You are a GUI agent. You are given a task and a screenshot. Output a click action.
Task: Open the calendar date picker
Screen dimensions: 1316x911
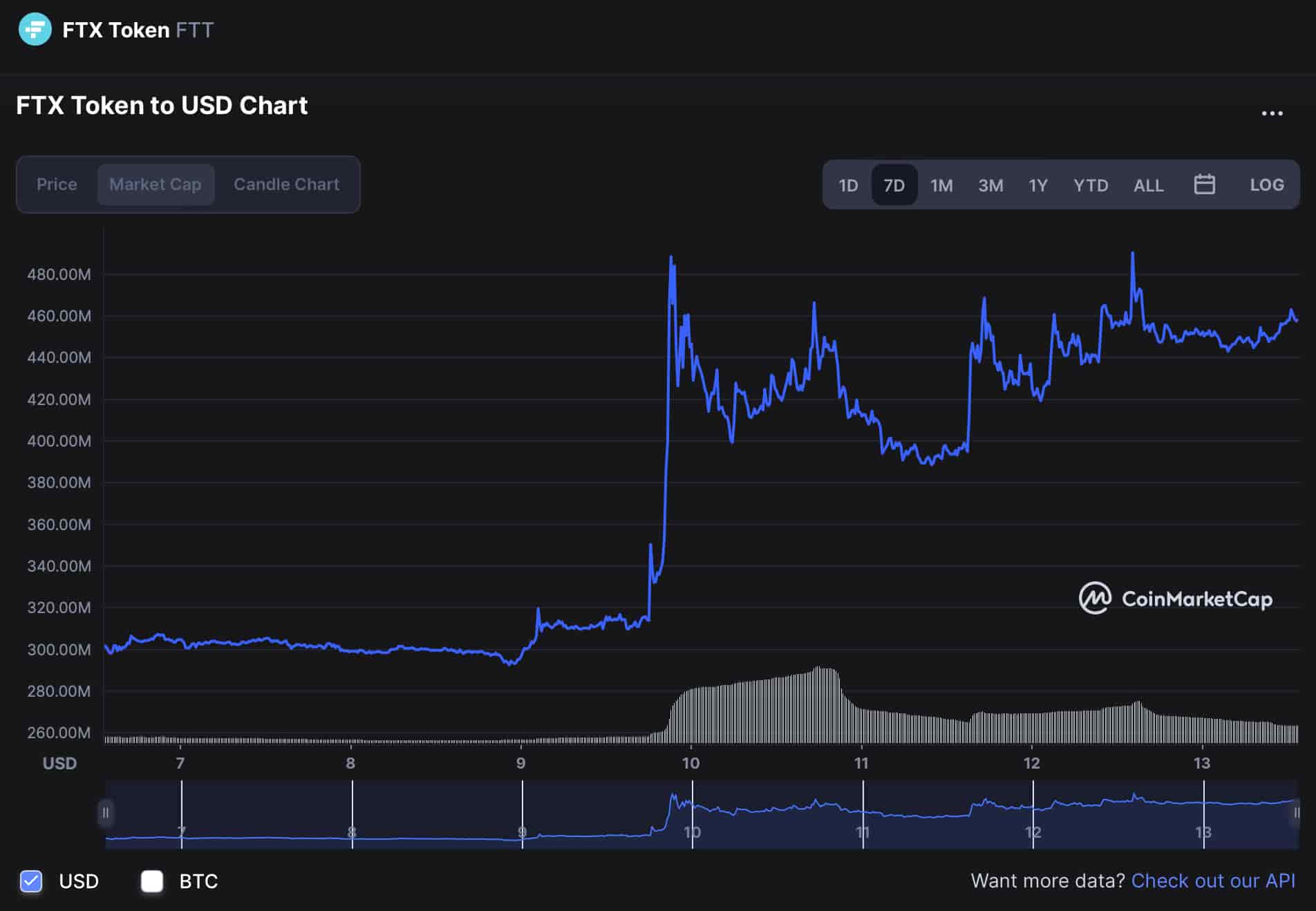(x=1203, y=185)
